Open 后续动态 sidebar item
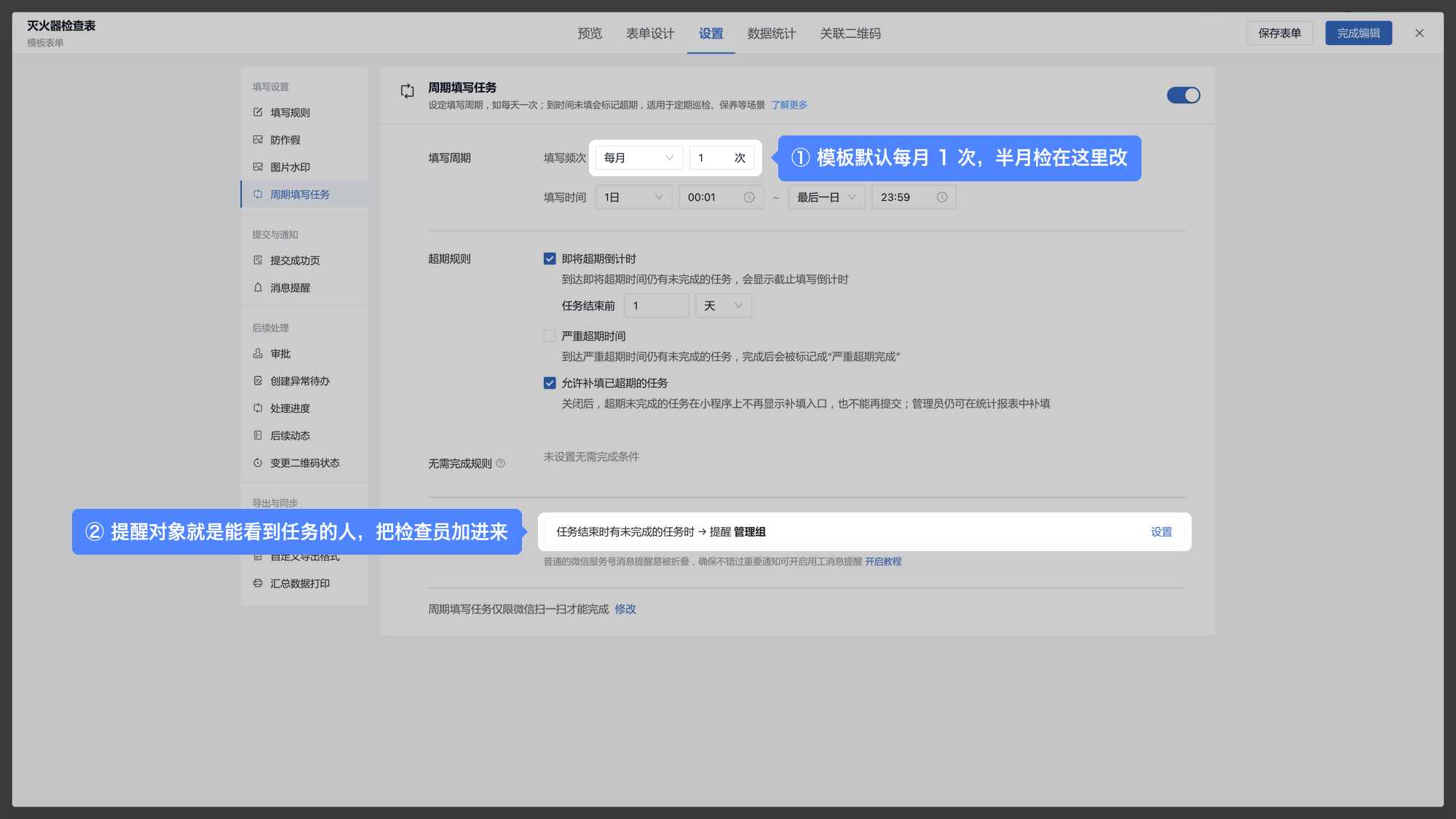This screenshot has height=819, width=1456. (304, 436)
